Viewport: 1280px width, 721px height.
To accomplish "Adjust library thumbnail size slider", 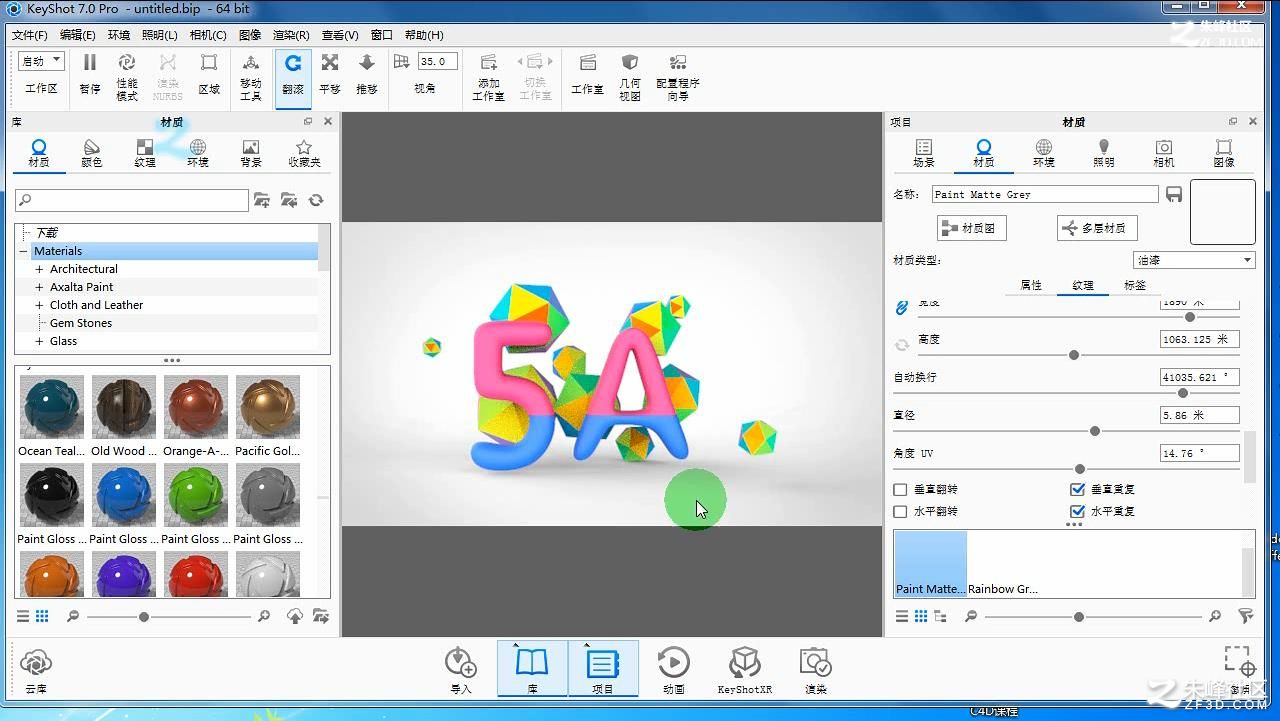I will (x=144, y=617).
